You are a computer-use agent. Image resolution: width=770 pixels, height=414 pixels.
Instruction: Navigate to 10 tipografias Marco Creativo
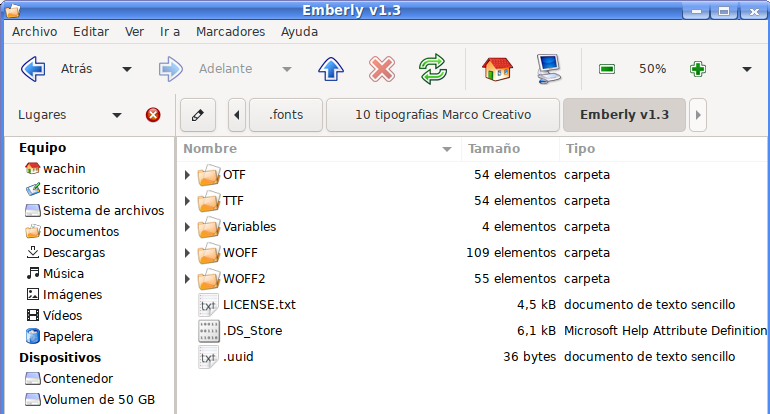tap(443, 115)
